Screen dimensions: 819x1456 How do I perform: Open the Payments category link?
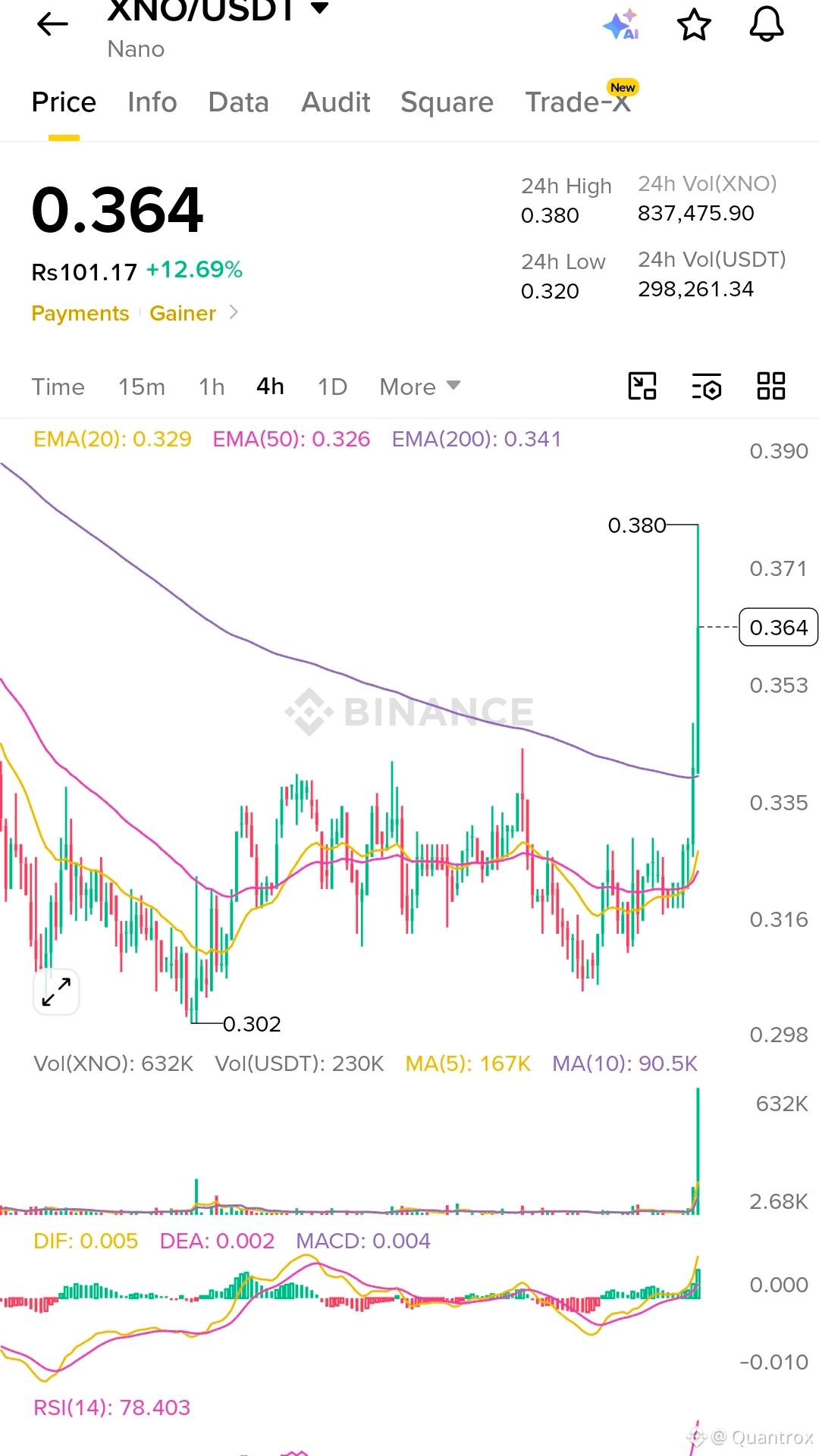80,313
